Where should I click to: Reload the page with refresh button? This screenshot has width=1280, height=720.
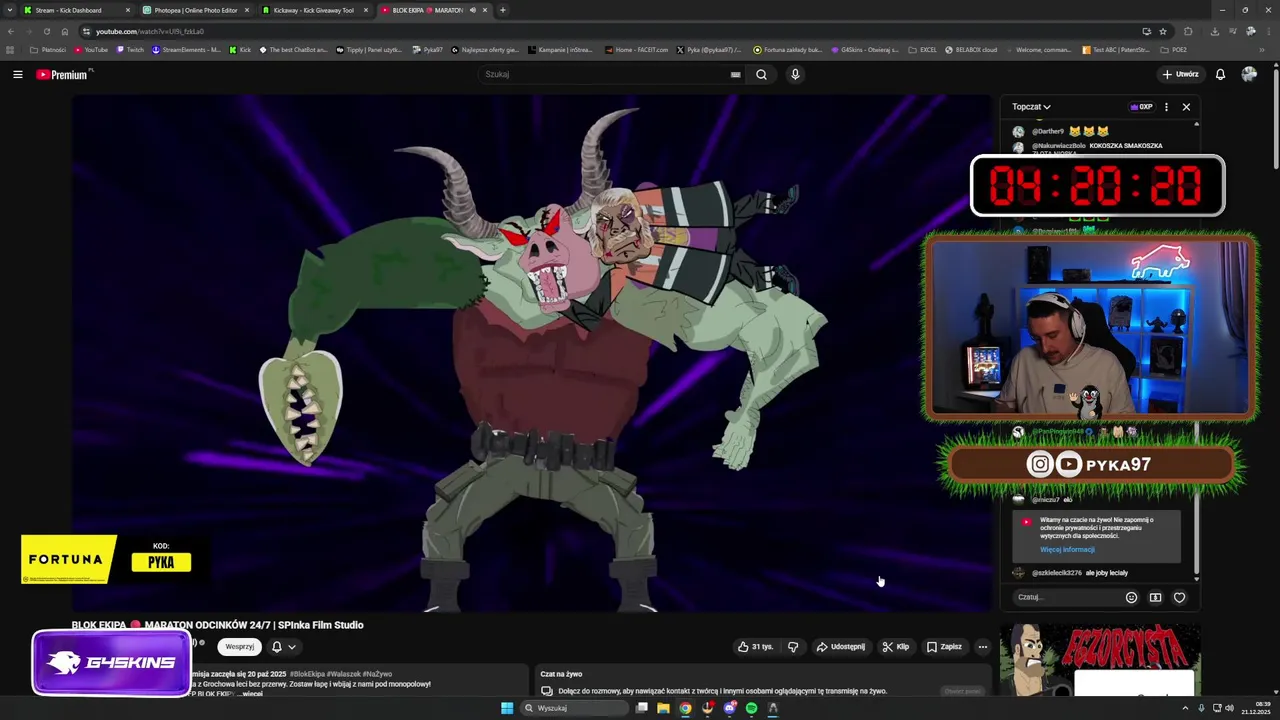pyautogui.click(x=46, y=31)
